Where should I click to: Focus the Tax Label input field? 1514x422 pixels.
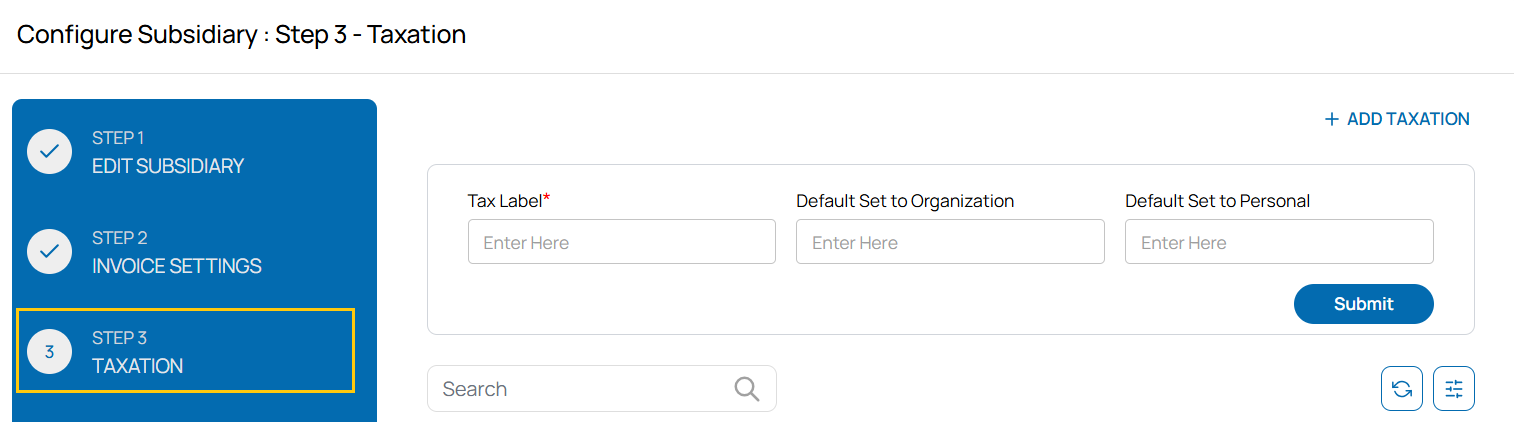(621, 242)
